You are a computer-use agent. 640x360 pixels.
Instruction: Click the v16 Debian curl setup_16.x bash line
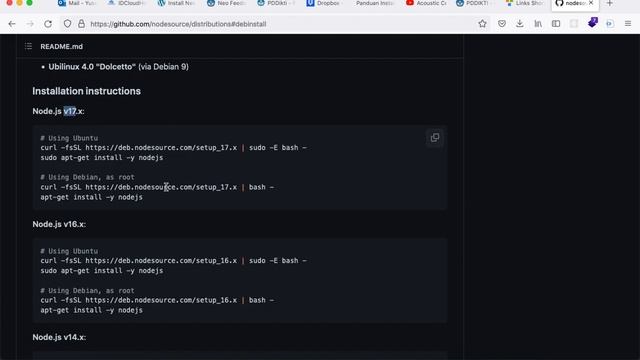pos(157,300)
